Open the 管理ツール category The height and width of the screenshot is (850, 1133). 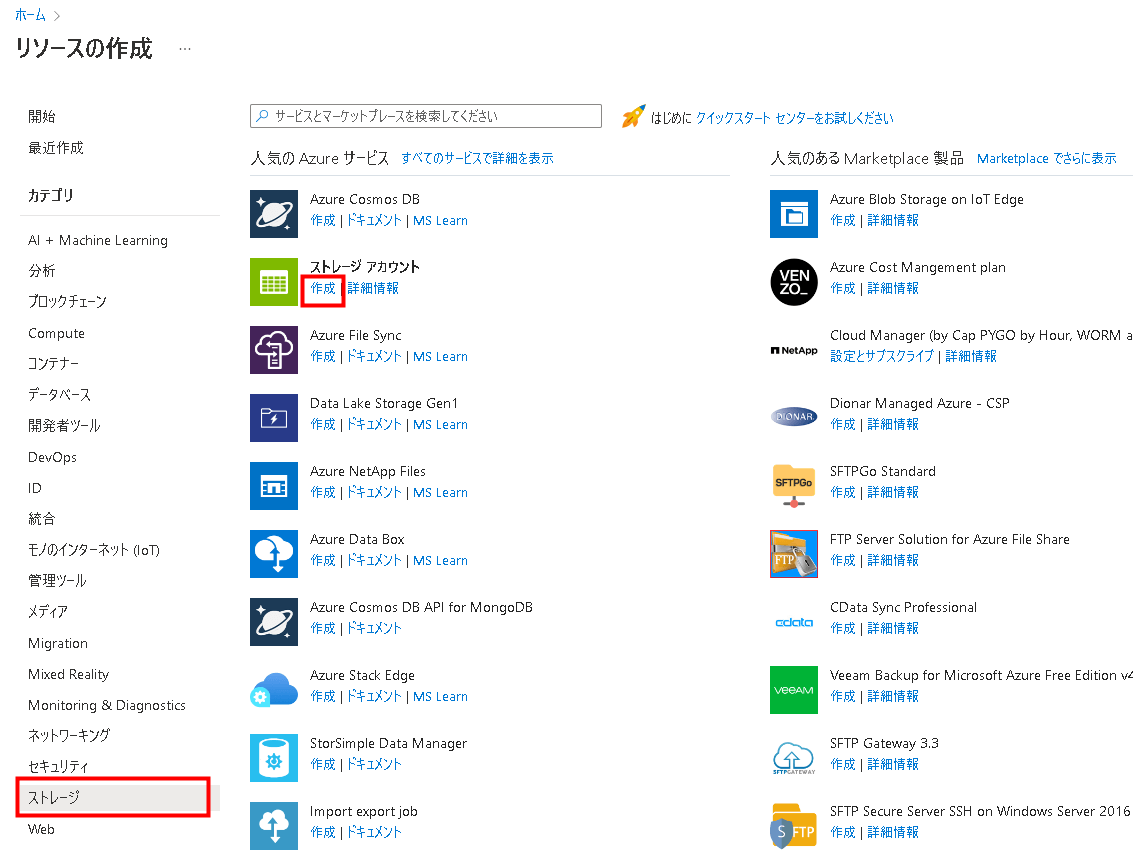57,580
